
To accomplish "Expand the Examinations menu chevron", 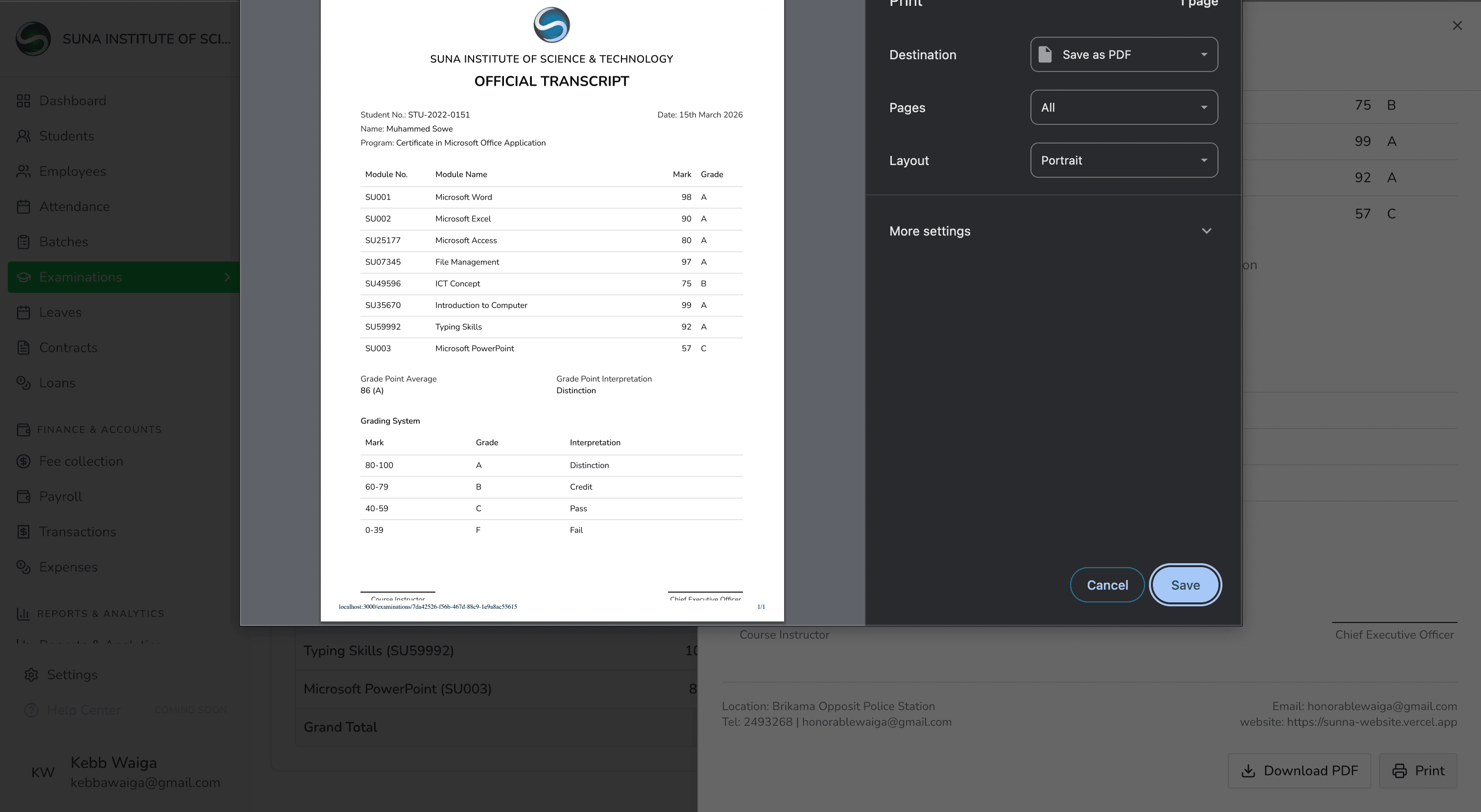I will pyautogui.click(x=227, y=277).
